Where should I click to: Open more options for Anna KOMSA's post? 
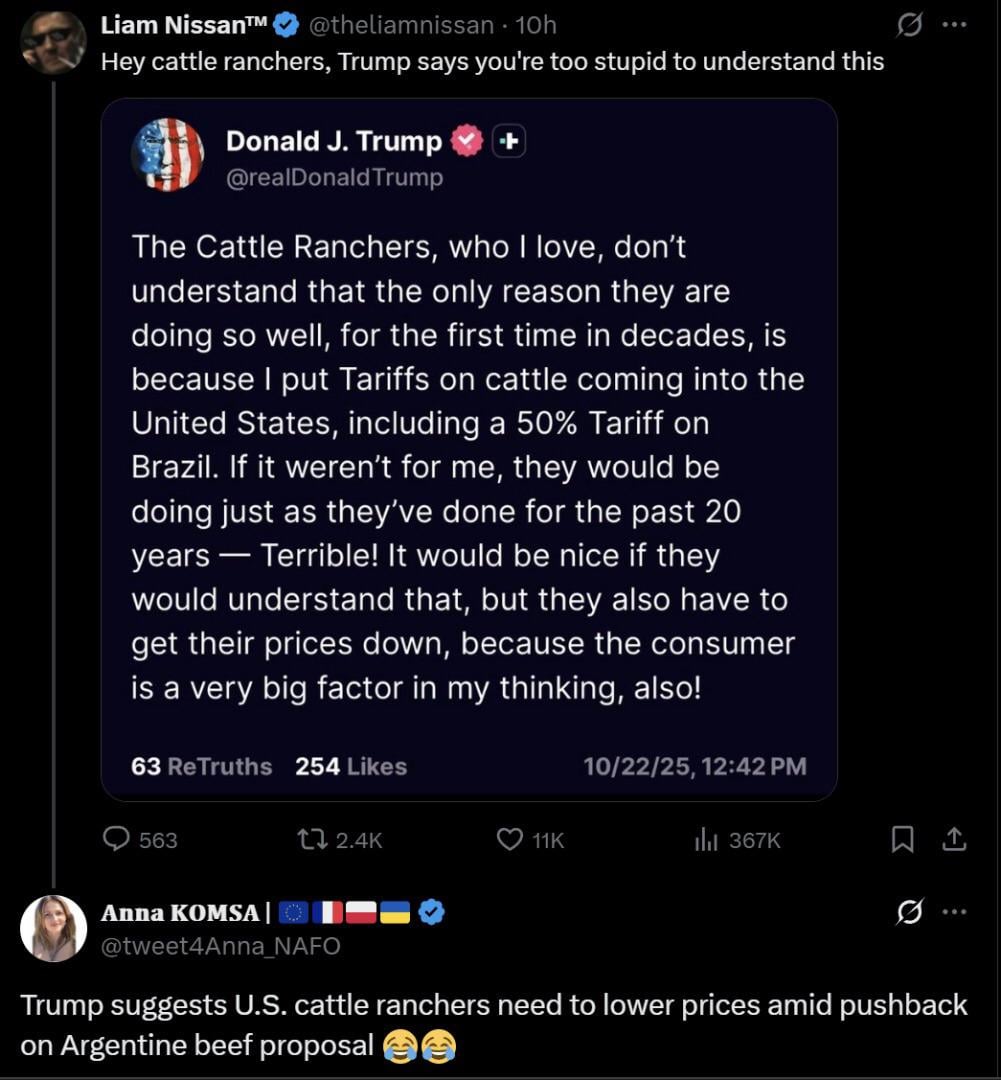coord(955,912)
